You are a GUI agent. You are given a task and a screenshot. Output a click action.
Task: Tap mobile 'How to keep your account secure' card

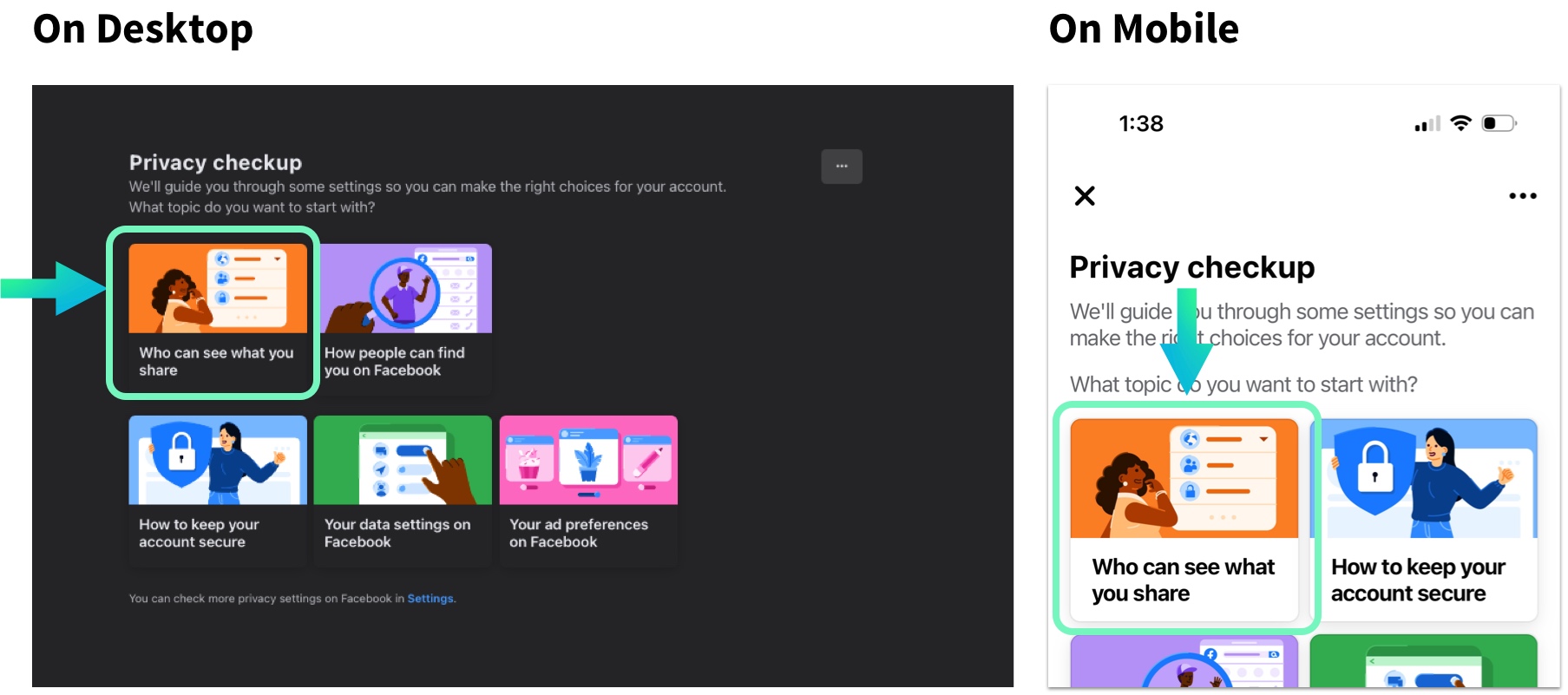[1423, 518]
